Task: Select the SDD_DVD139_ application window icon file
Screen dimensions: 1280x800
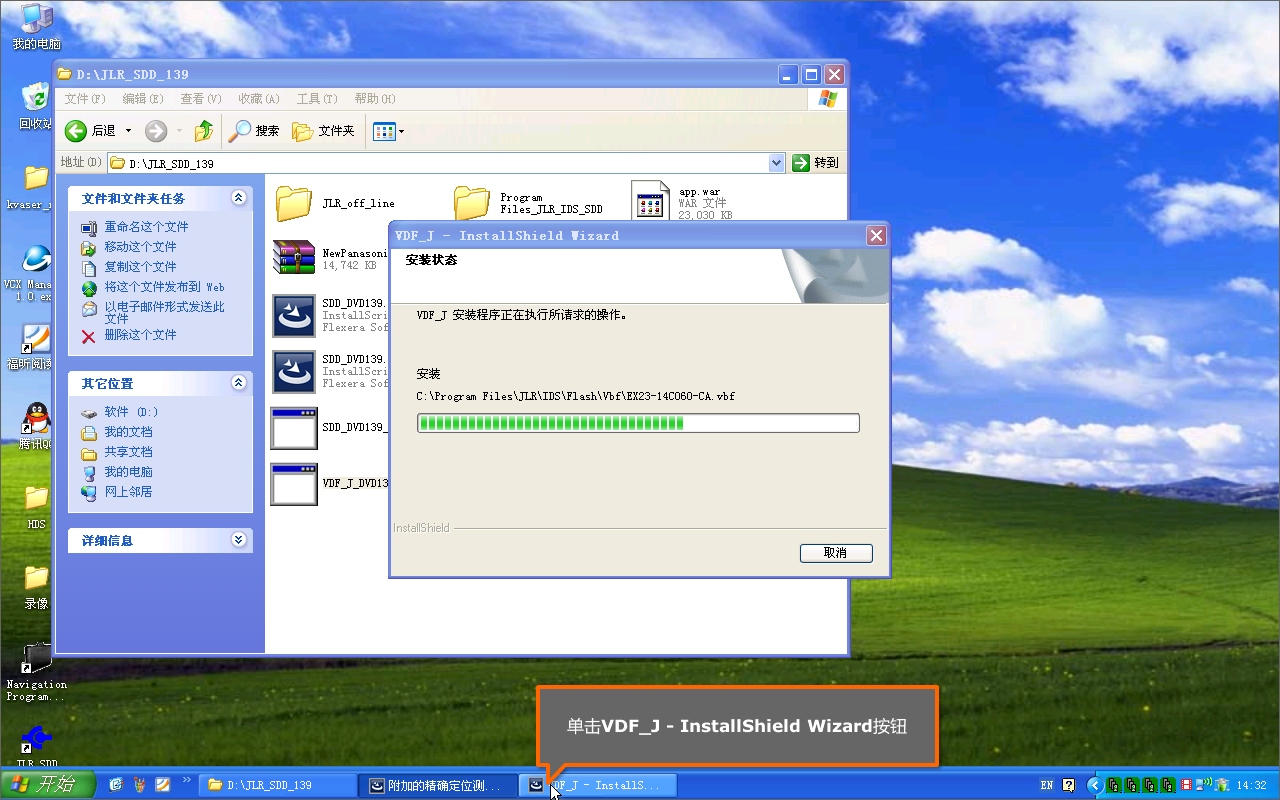Action: point(294,428)
